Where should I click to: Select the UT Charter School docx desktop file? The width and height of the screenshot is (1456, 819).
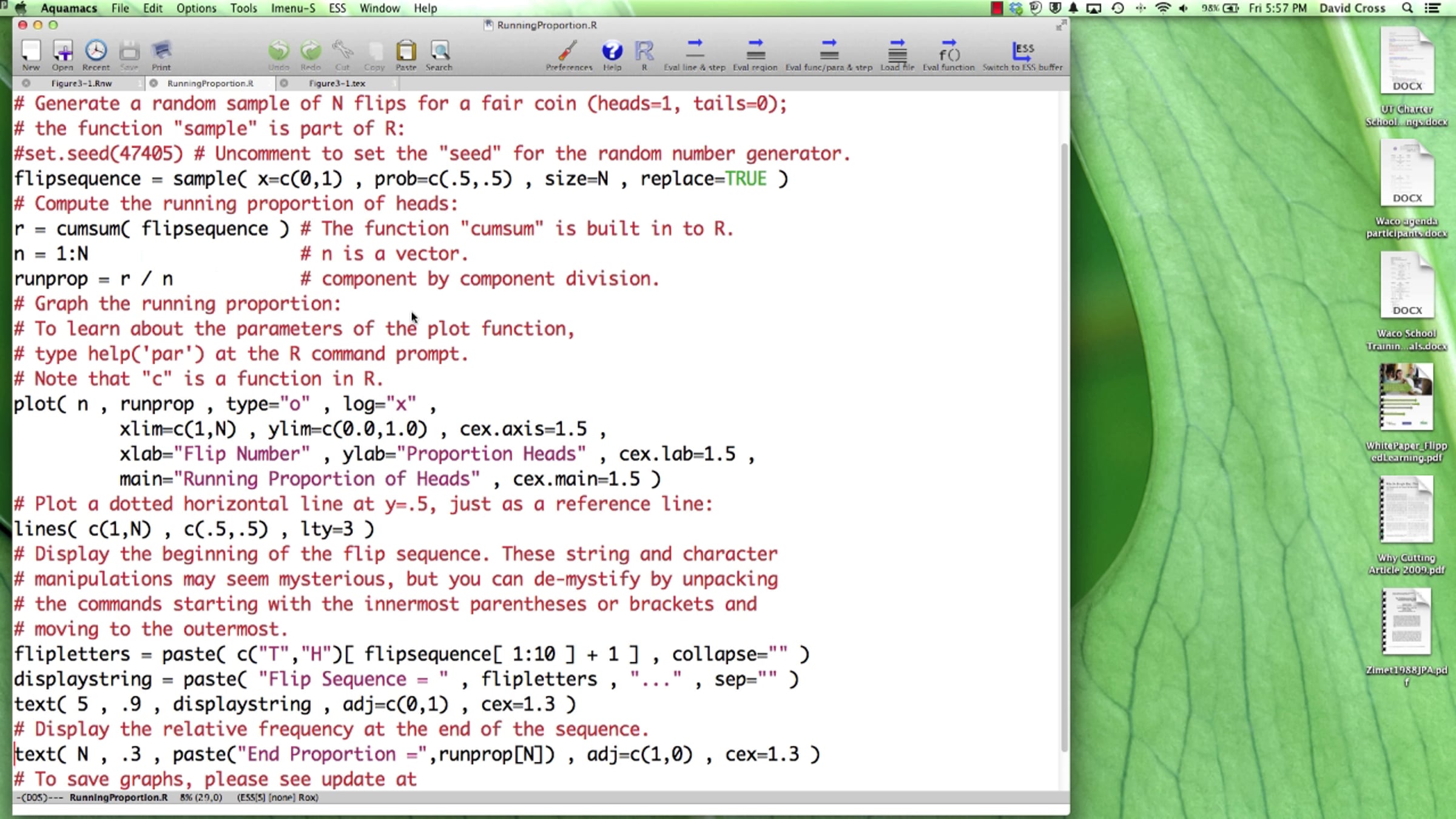pos(1407,76)
